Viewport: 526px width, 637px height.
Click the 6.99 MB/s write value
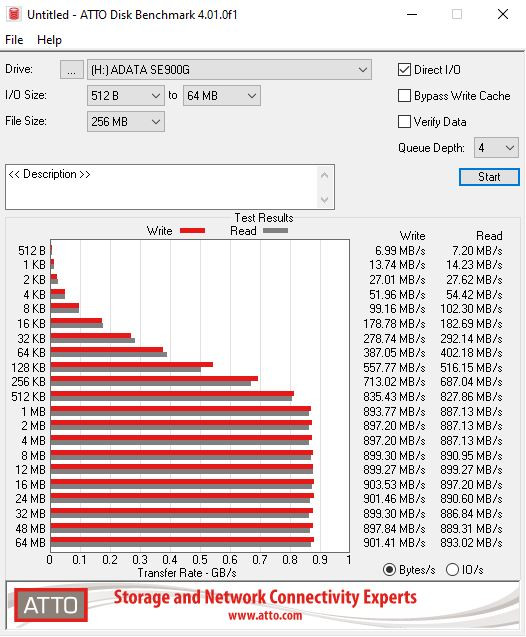coord(400,251)
